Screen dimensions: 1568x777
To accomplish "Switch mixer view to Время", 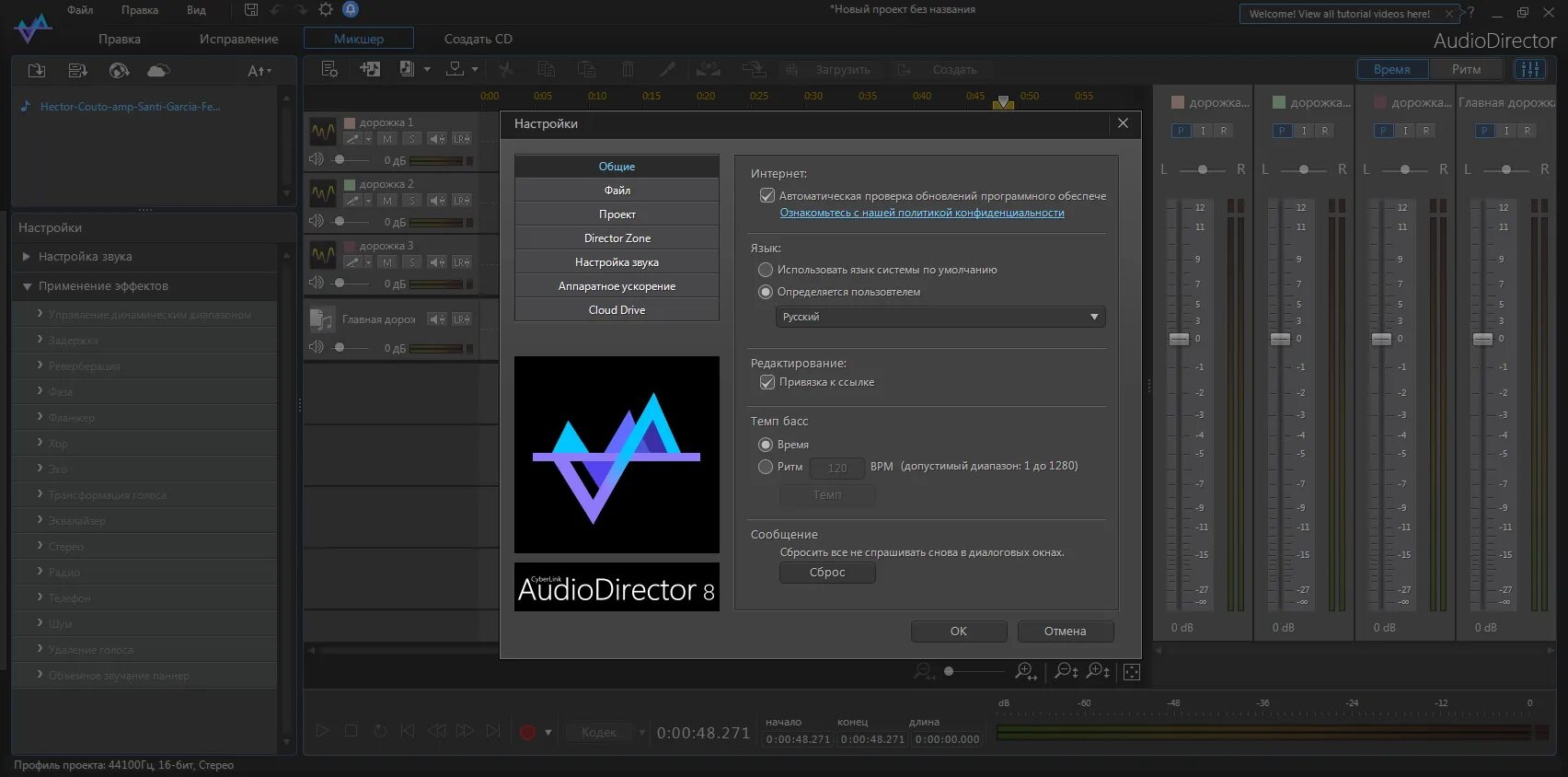I will pyautogui.click(x=1392, y=69).
